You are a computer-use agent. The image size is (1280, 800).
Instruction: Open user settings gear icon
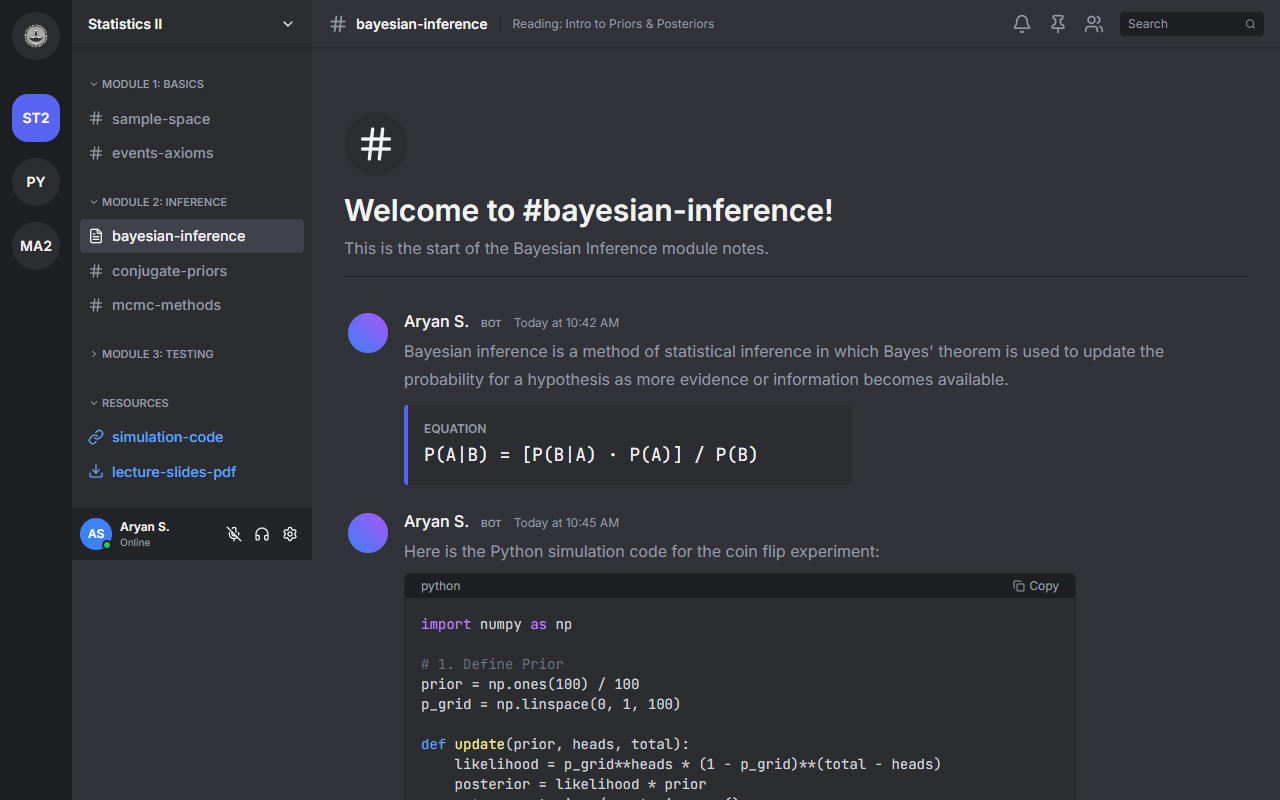pyautogui.click(x=290, y=534)
